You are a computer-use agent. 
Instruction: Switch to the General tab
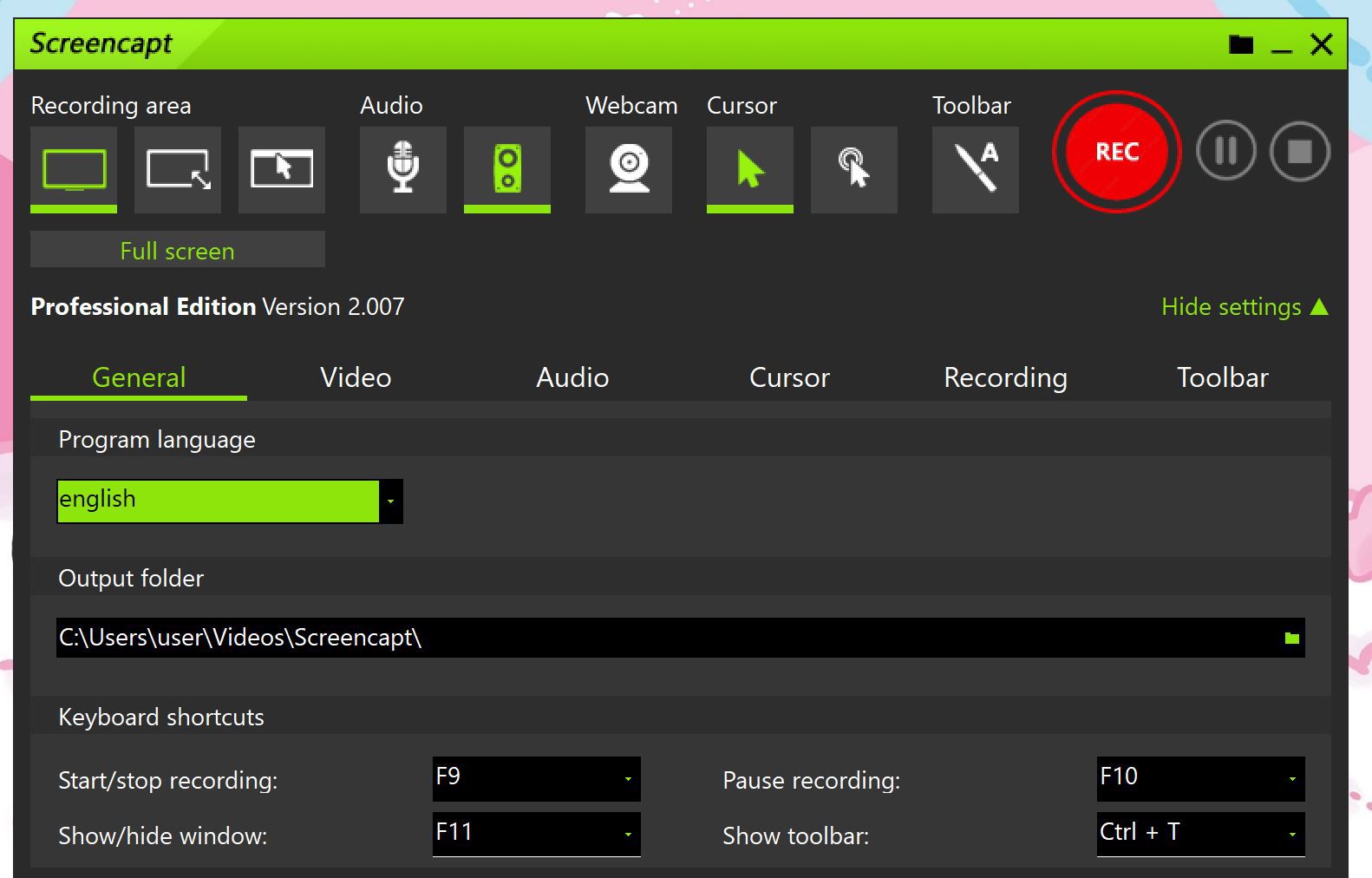coord(139,378)
